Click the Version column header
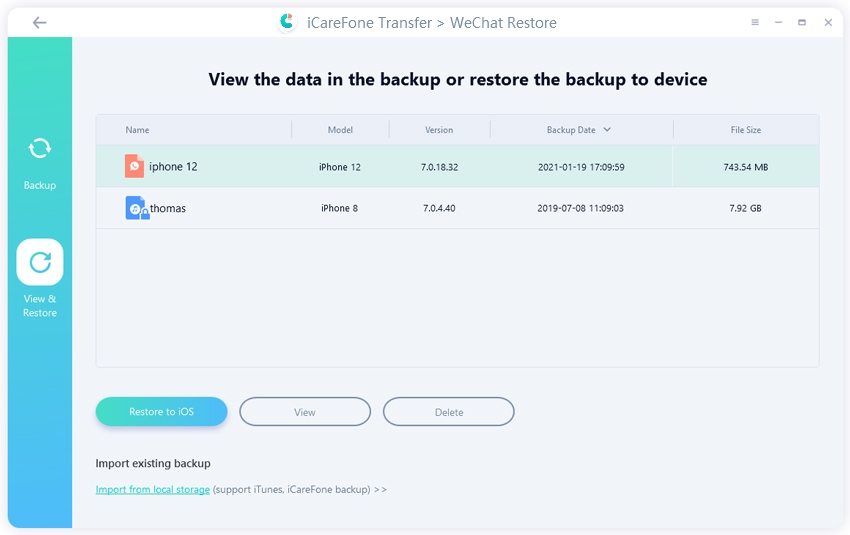 coord(439,130)
